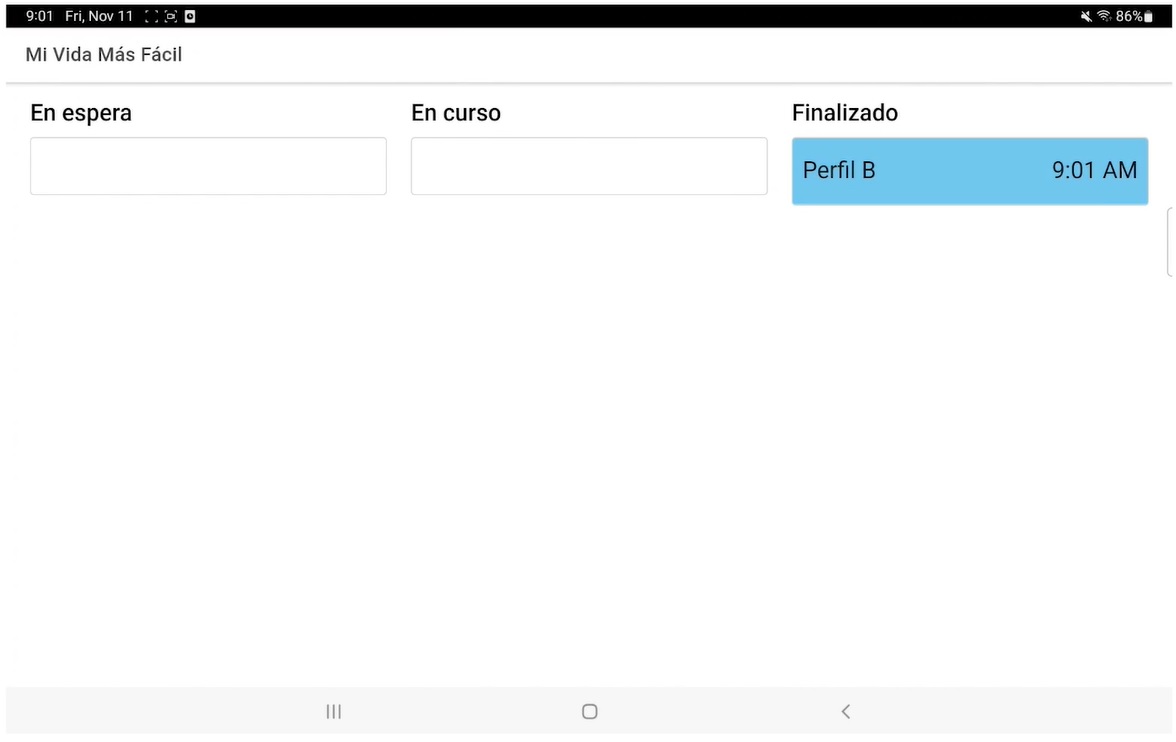Open the edge panel handle on right
Viewport: 1176px width, 742px height.
[1170, 242]
